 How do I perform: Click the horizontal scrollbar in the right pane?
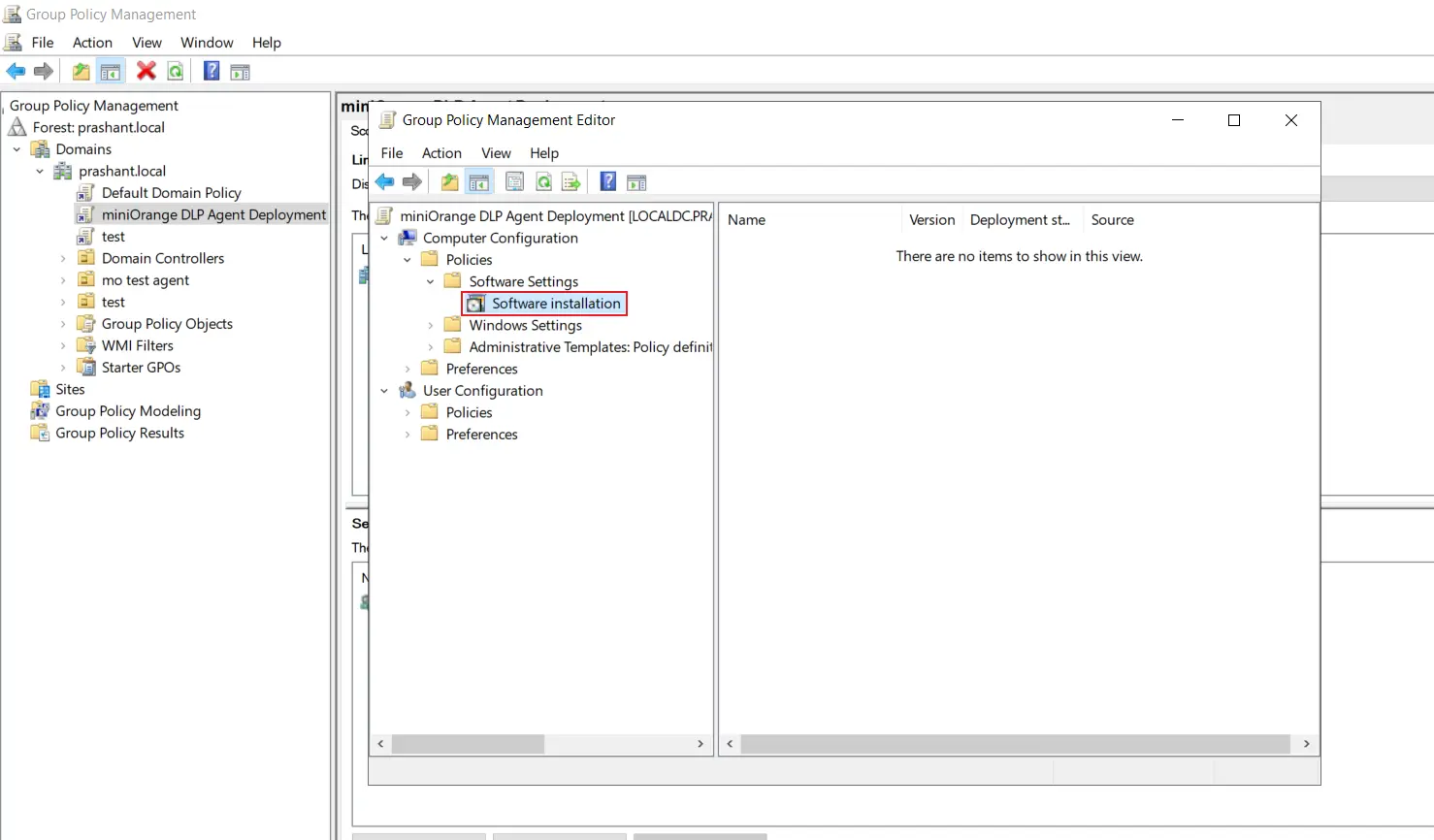pos(1019,744)
